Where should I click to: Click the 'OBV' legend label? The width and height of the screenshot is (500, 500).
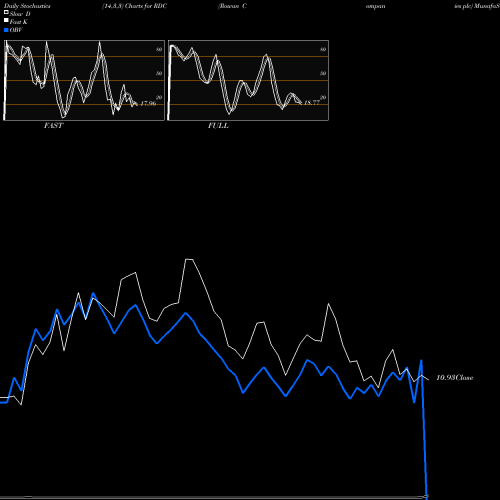click(16, 30)
